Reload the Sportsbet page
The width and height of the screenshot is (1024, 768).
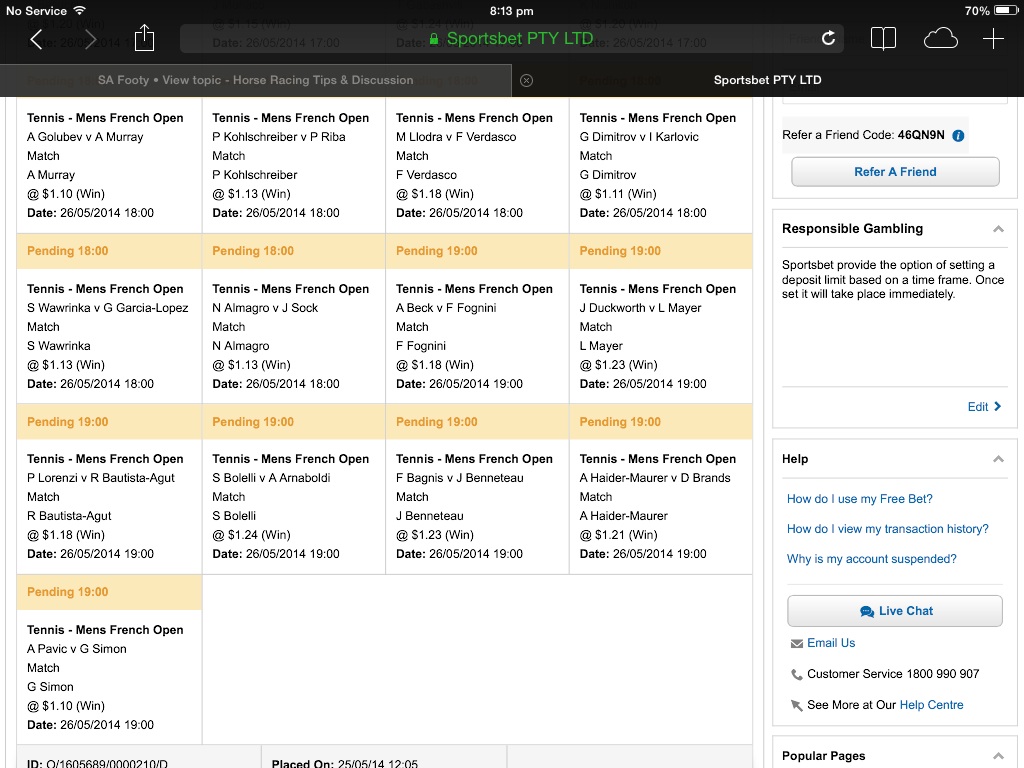pos(828,38)
